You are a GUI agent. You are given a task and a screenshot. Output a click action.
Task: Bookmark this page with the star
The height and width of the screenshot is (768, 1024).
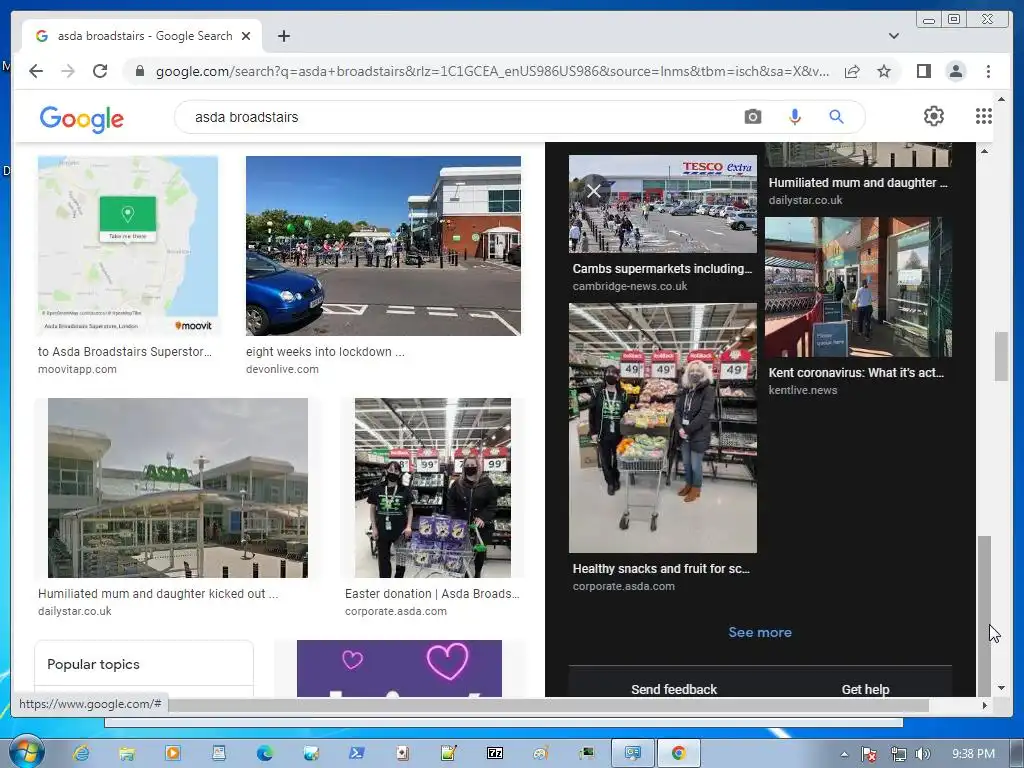tap(884, 71)
